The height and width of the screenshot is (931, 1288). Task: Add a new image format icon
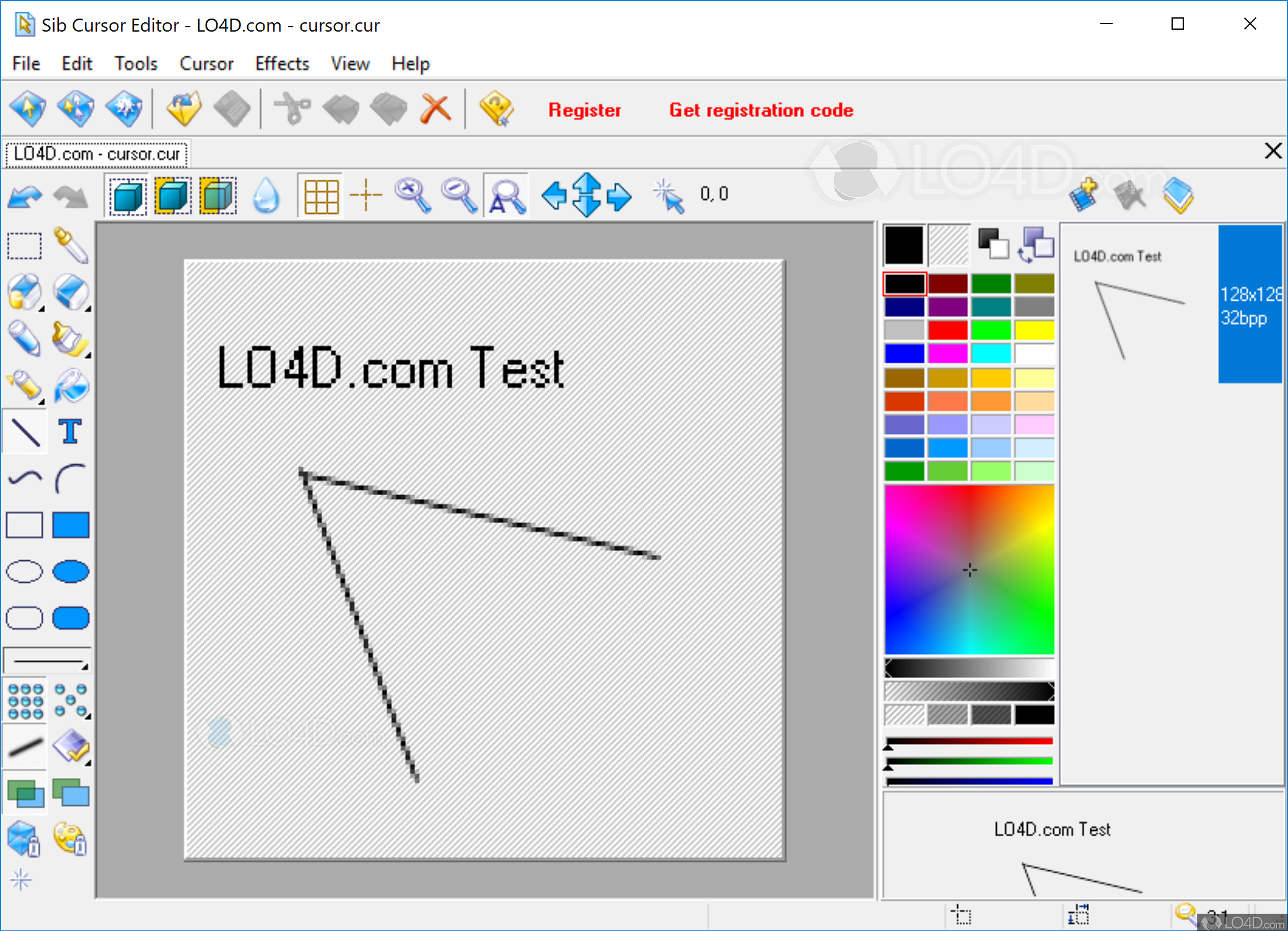pos(1084,195)
